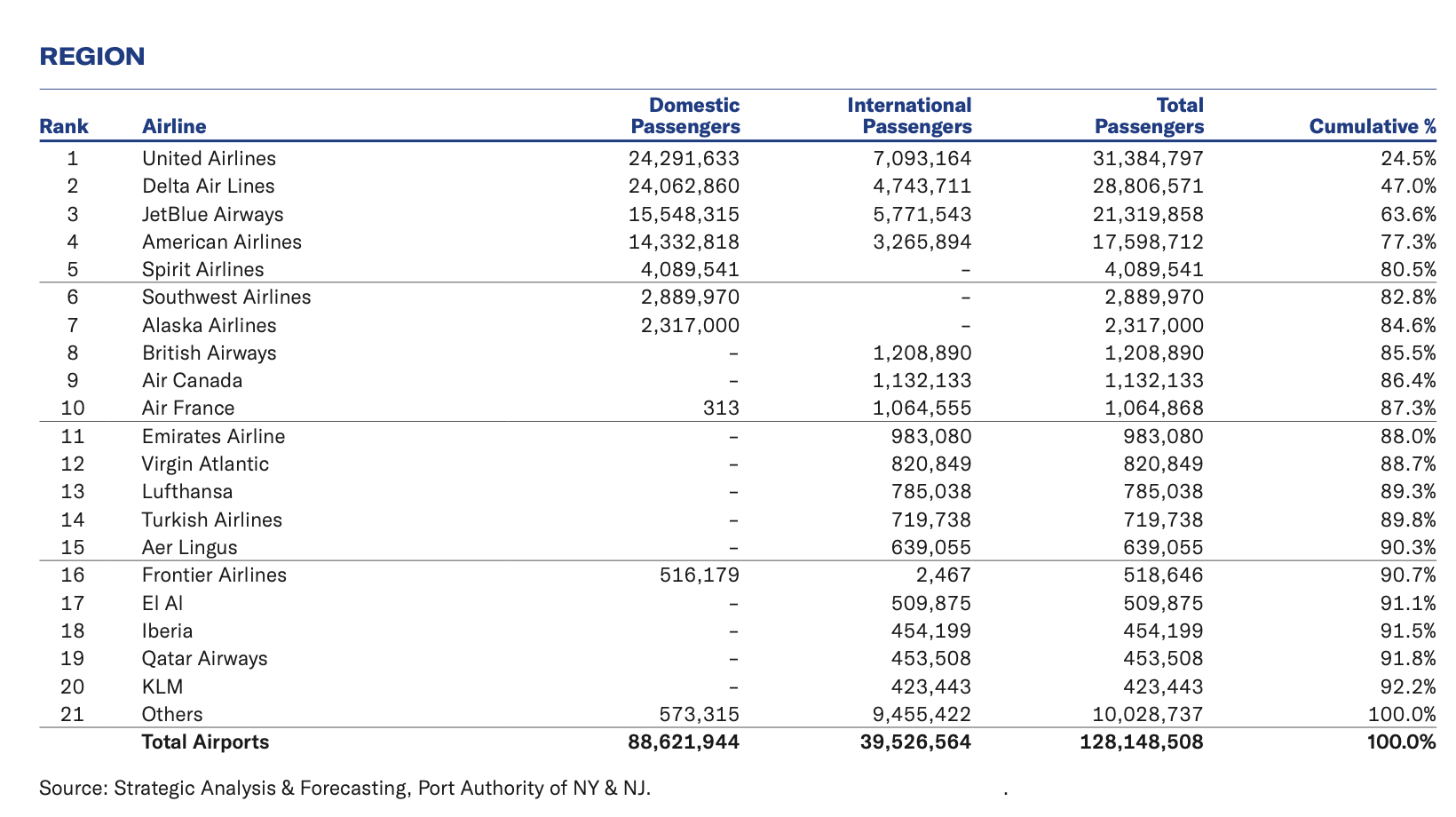Select the Others row label
Image resolution: width=1456 pixels, height=817 pixels.
pyautogui.click(x=172, y=715)
